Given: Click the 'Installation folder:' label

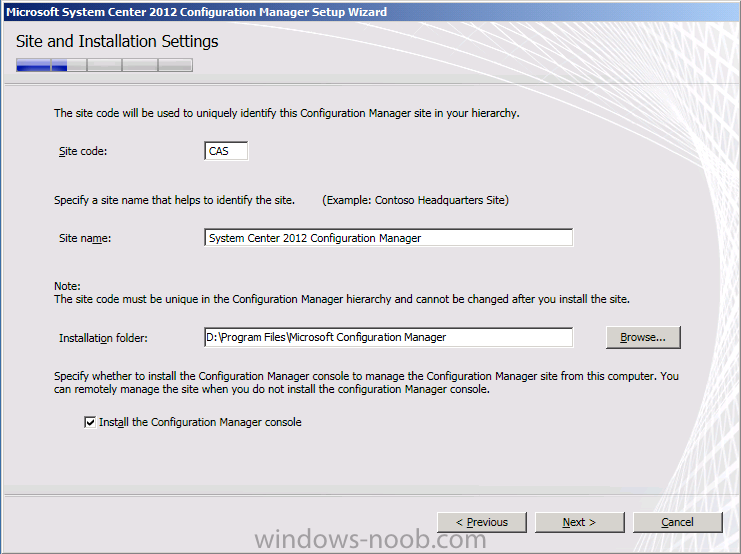Looking at the screenshot, I should coord(103,338).
